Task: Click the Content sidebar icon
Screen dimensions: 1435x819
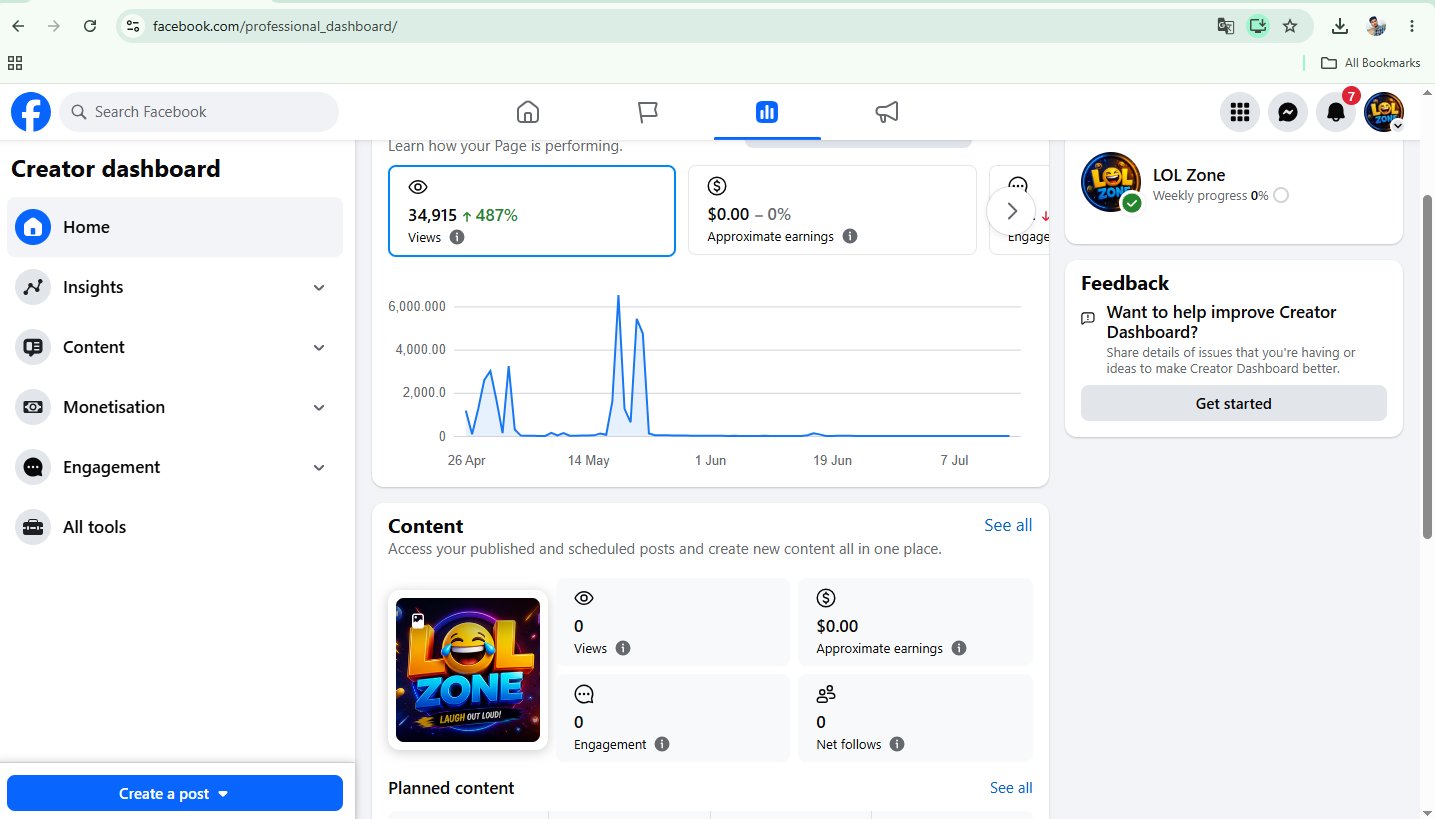Action: (x=33, y=347)
